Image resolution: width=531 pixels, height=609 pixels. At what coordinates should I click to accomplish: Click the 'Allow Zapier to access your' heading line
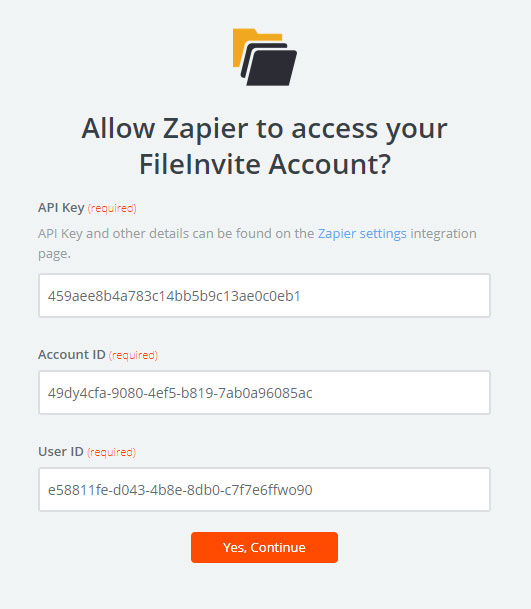point(265,129)
